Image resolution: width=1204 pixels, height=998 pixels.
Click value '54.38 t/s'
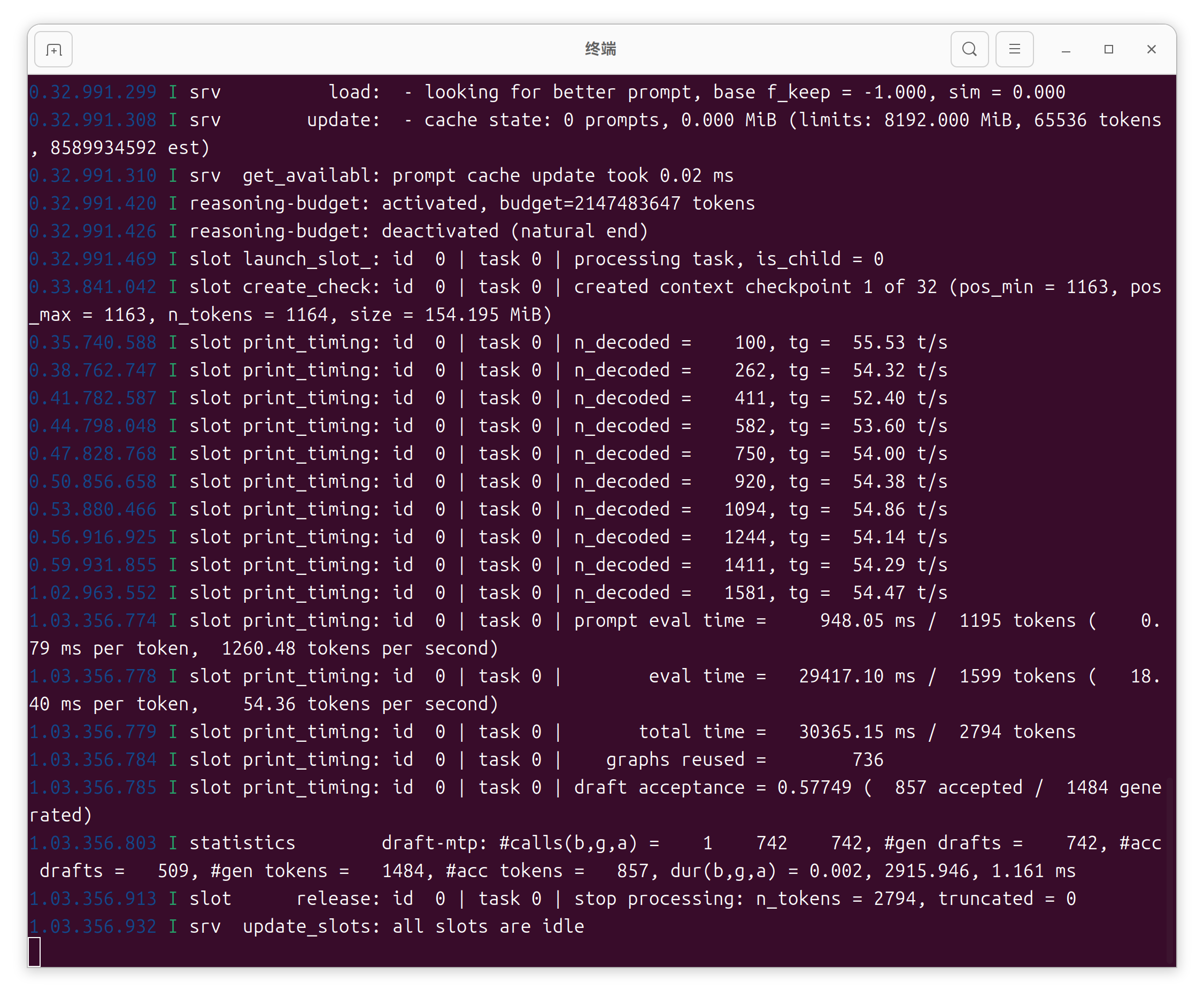pyautogui.click(x=900, y=482)
